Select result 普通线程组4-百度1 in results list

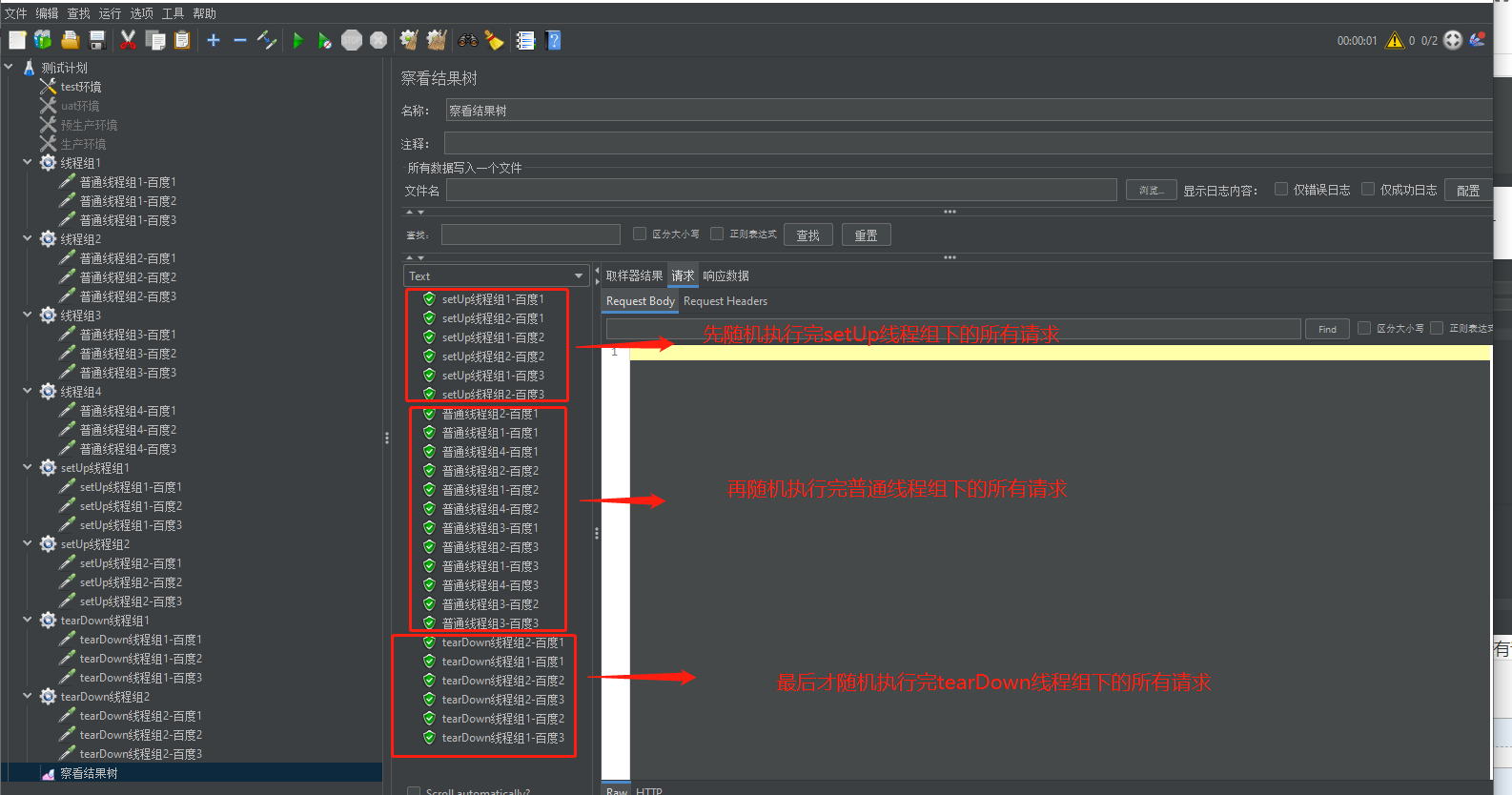(x=490, y=452)
